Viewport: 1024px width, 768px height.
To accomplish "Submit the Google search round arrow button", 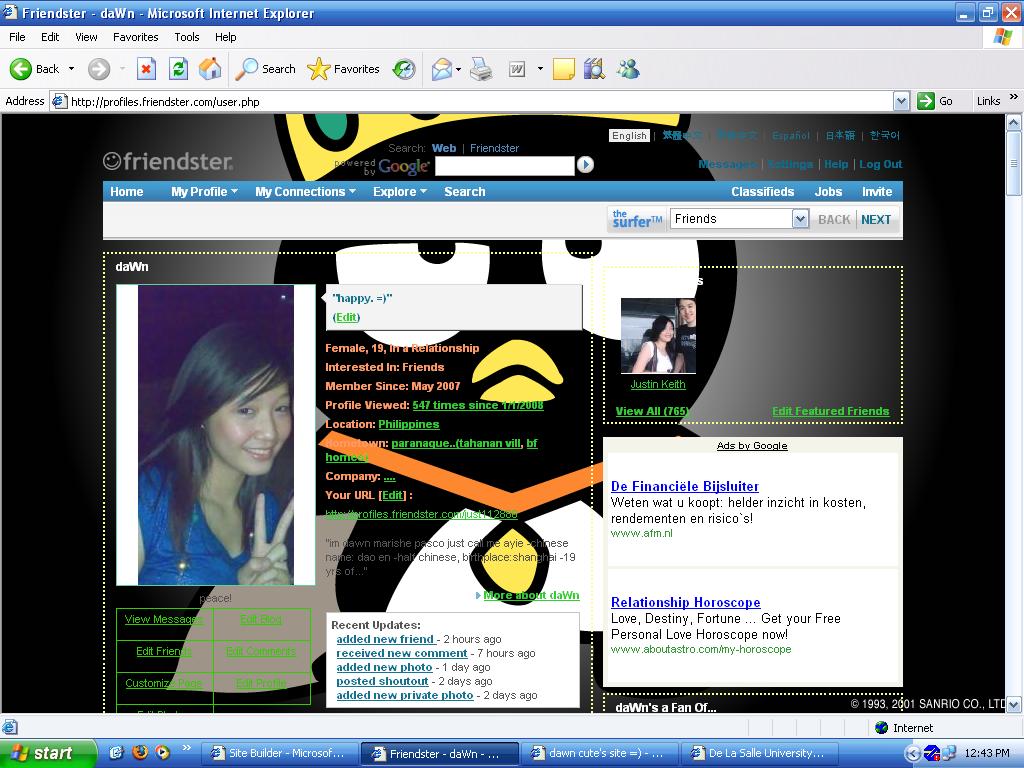I will (x=585, y=165).
